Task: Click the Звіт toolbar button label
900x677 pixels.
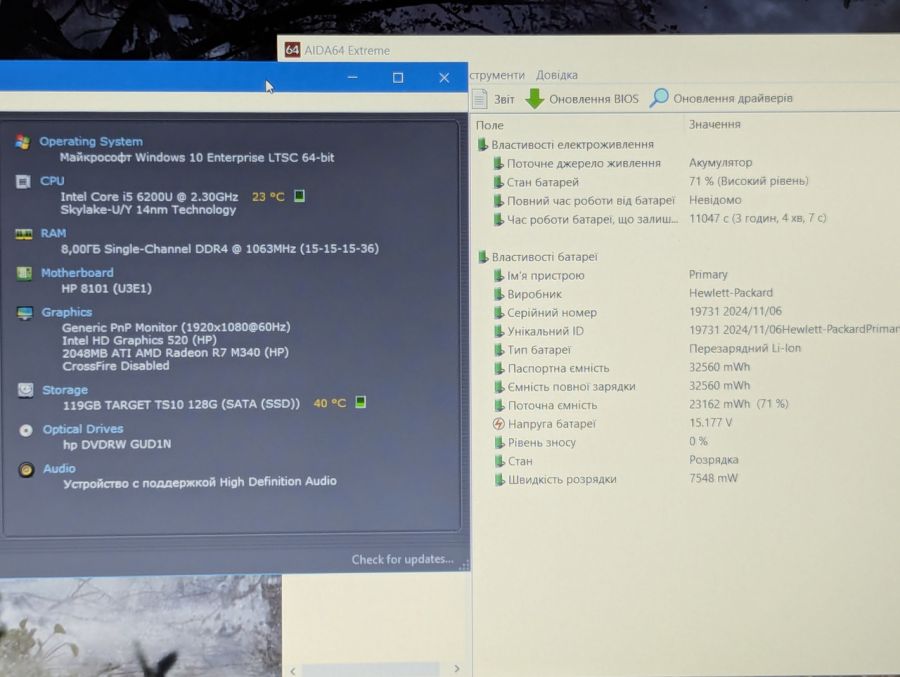Action: tap(505, 99)
